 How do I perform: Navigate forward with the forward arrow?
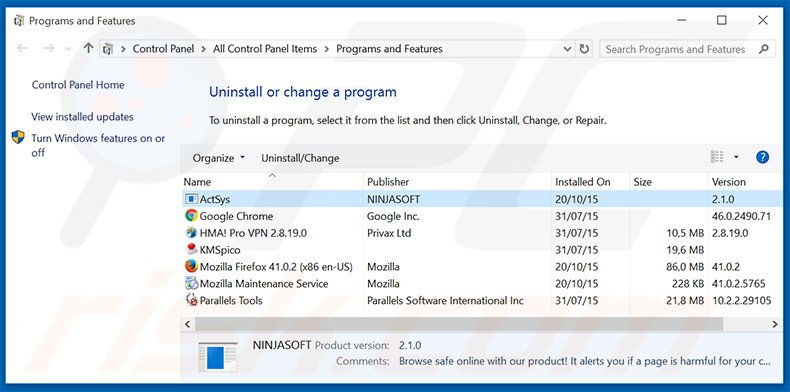click(x=49, y=48)
